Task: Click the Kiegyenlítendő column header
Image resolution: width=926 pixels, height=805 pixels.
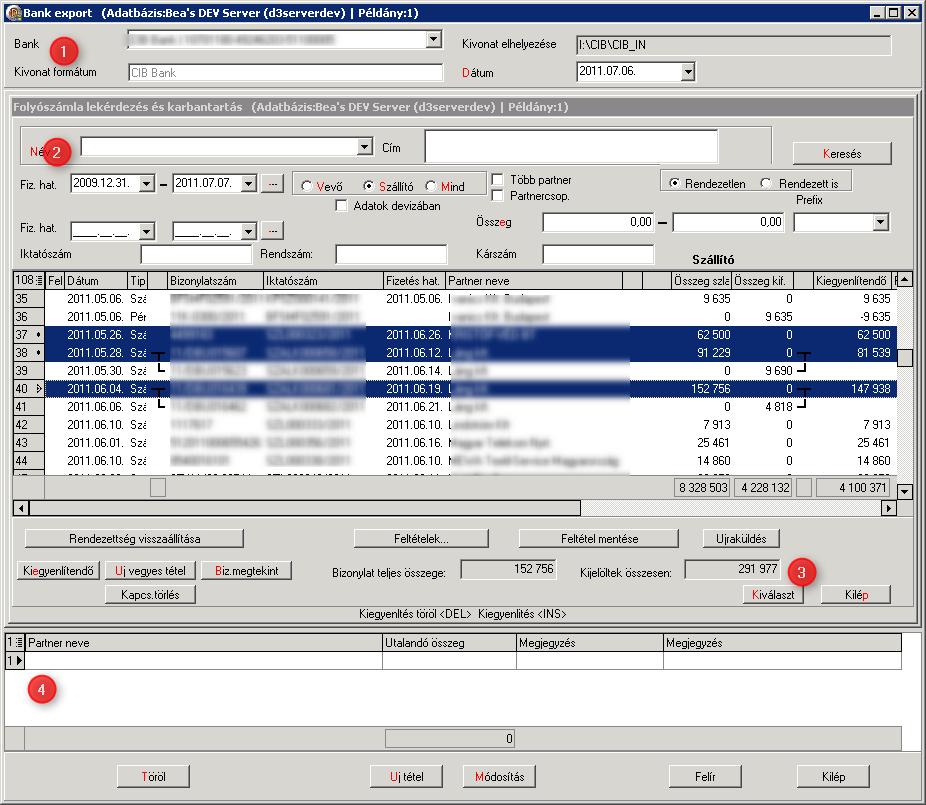Action: click(x=852, y=281)
